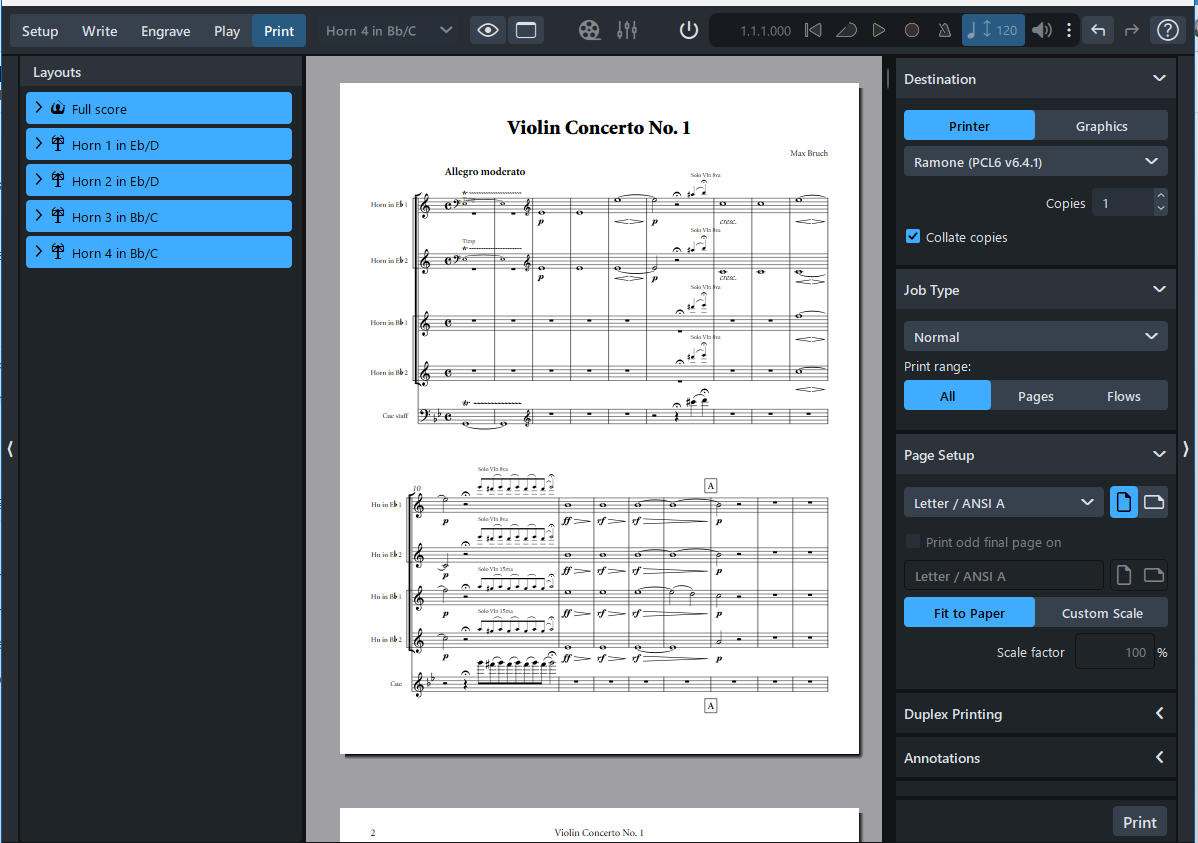The height and width of the screenshot is (843, 1198).
Task: Click the right panel scrollbar handle
Action: click(x=888, y=78)
